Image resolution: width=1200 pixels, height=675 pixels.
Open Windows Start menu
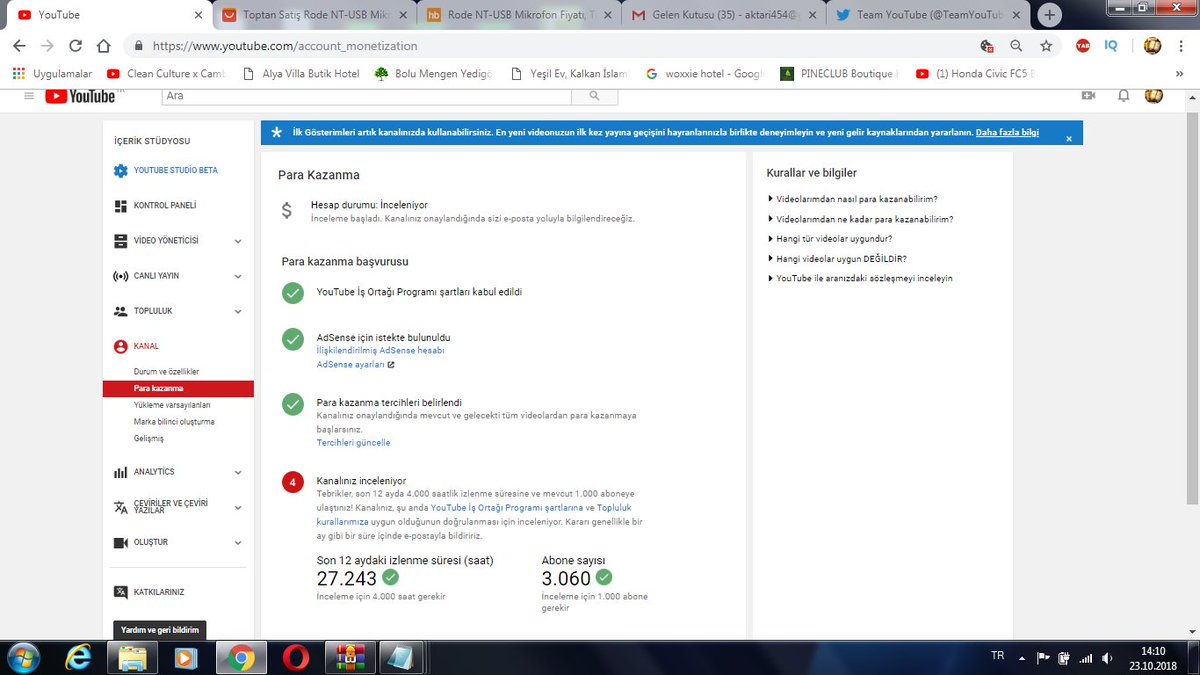pos(23,657)
